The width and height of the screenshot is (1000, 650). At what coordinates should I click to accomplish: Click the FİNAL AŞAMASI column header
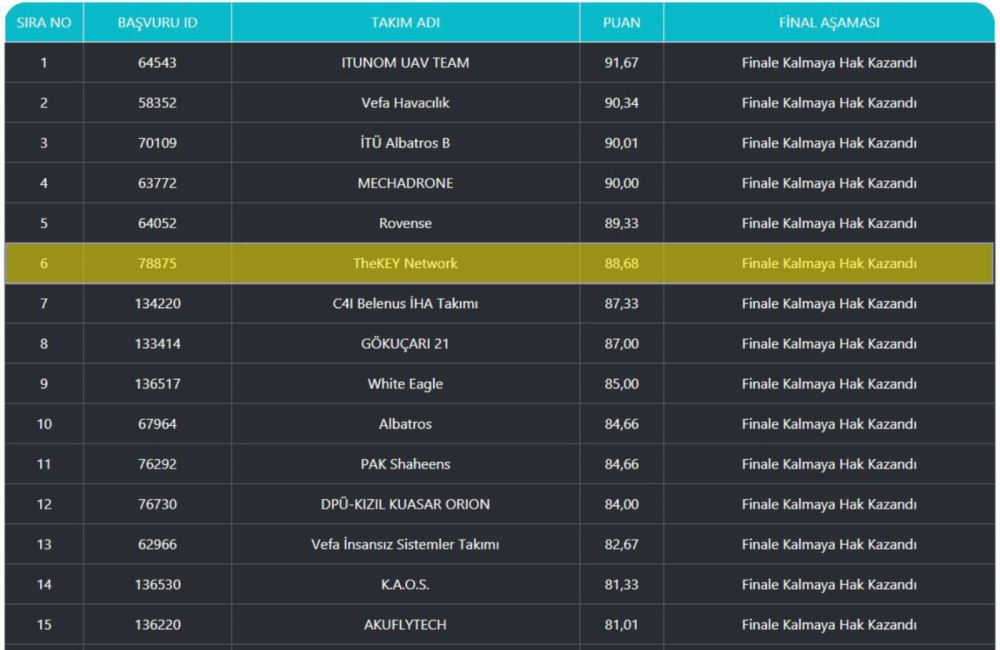point(829,22)
